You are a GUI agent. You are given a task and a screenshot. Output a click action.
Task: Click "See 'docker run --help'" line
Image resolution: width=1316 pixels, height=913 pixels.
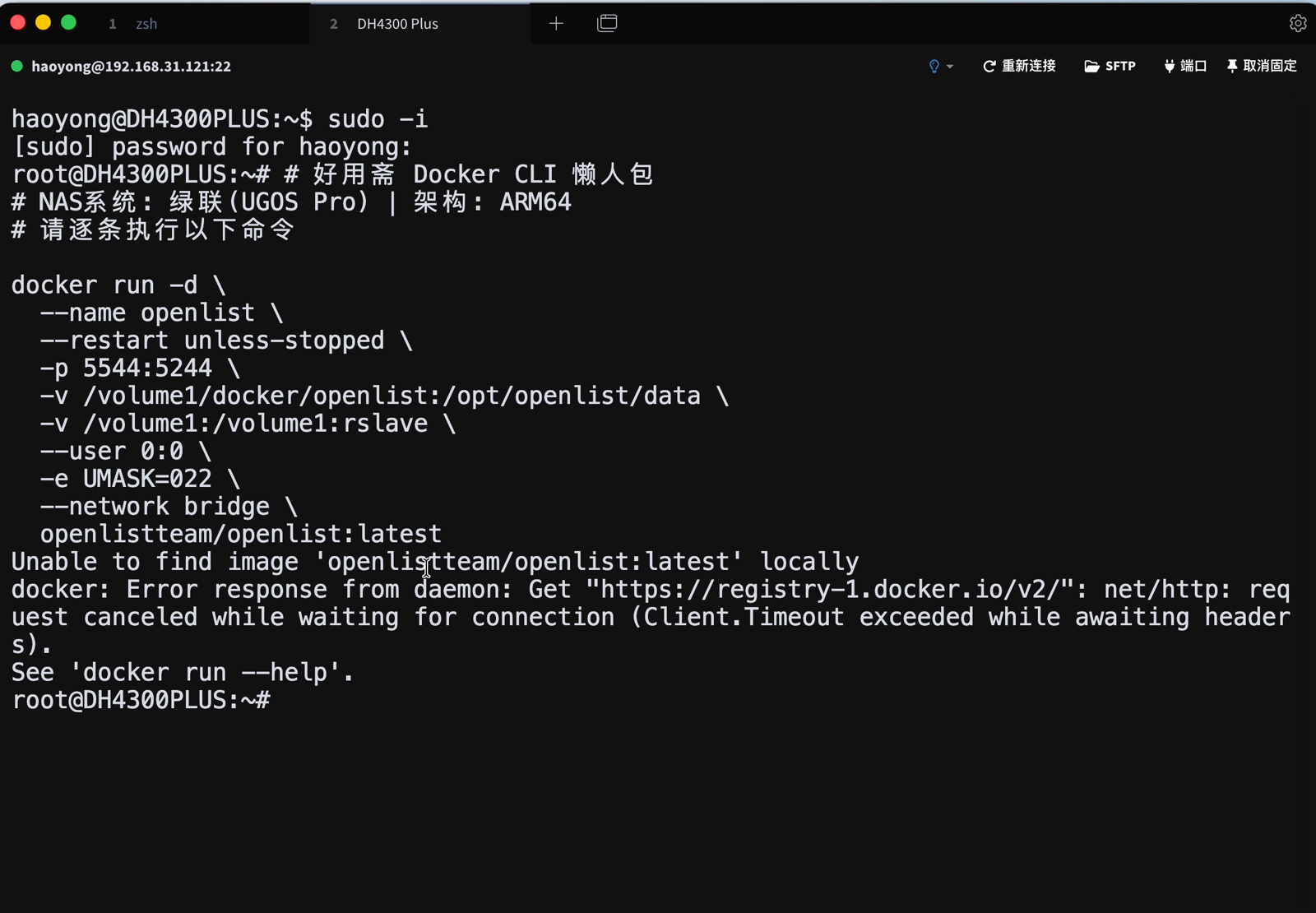click(x=183, y=672)
